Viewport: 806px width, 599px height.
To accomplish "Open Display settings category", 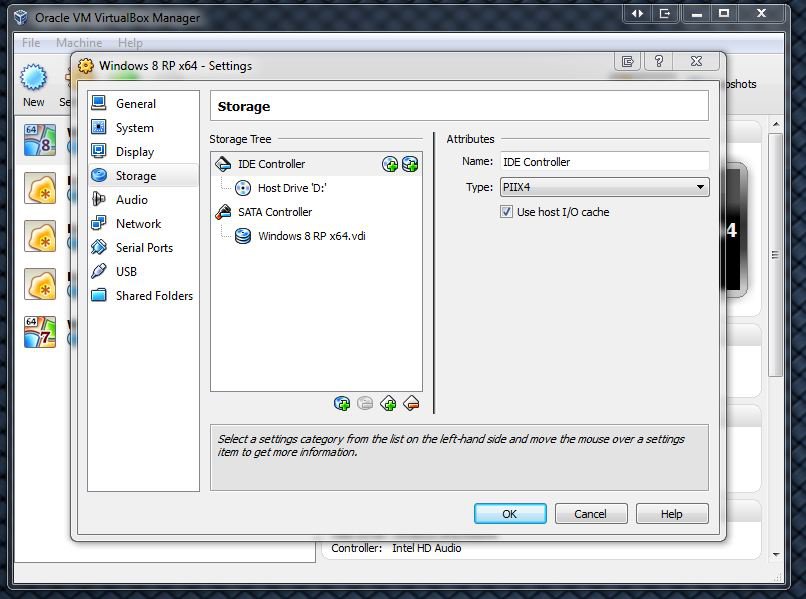I will click(143, 152).
